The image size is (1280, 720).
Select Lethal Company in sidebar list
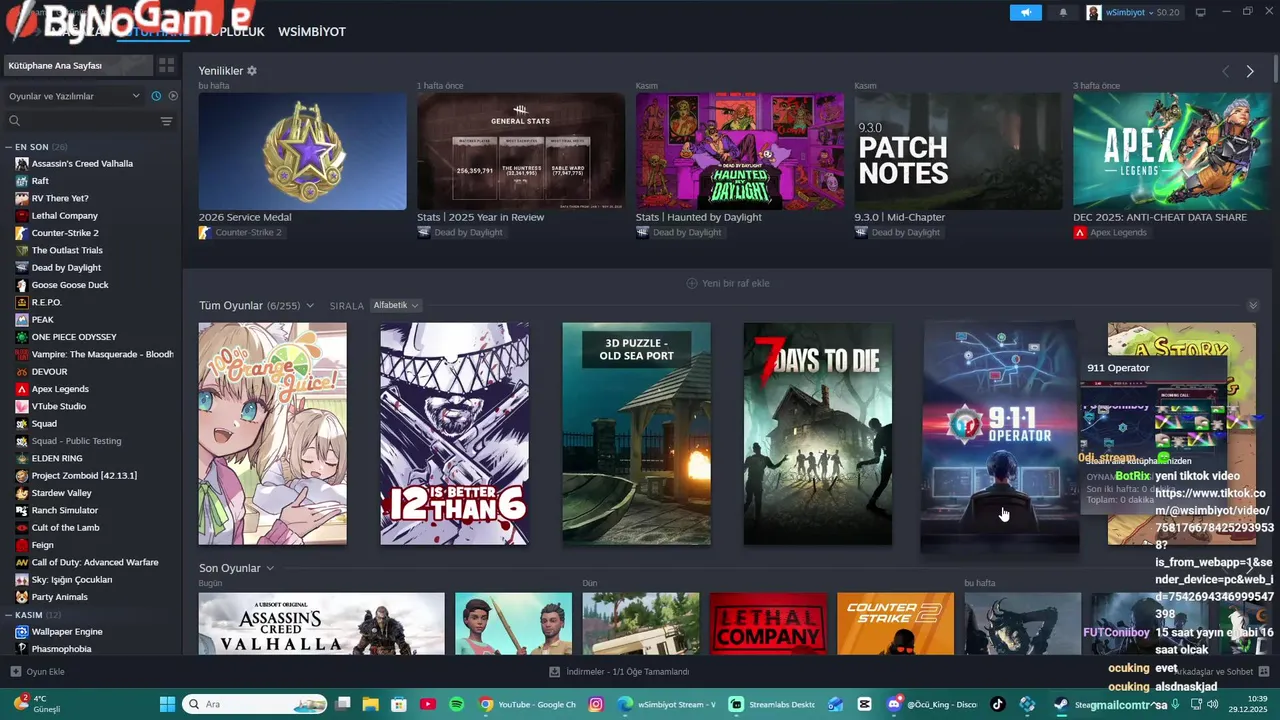(x=65, y=216)
